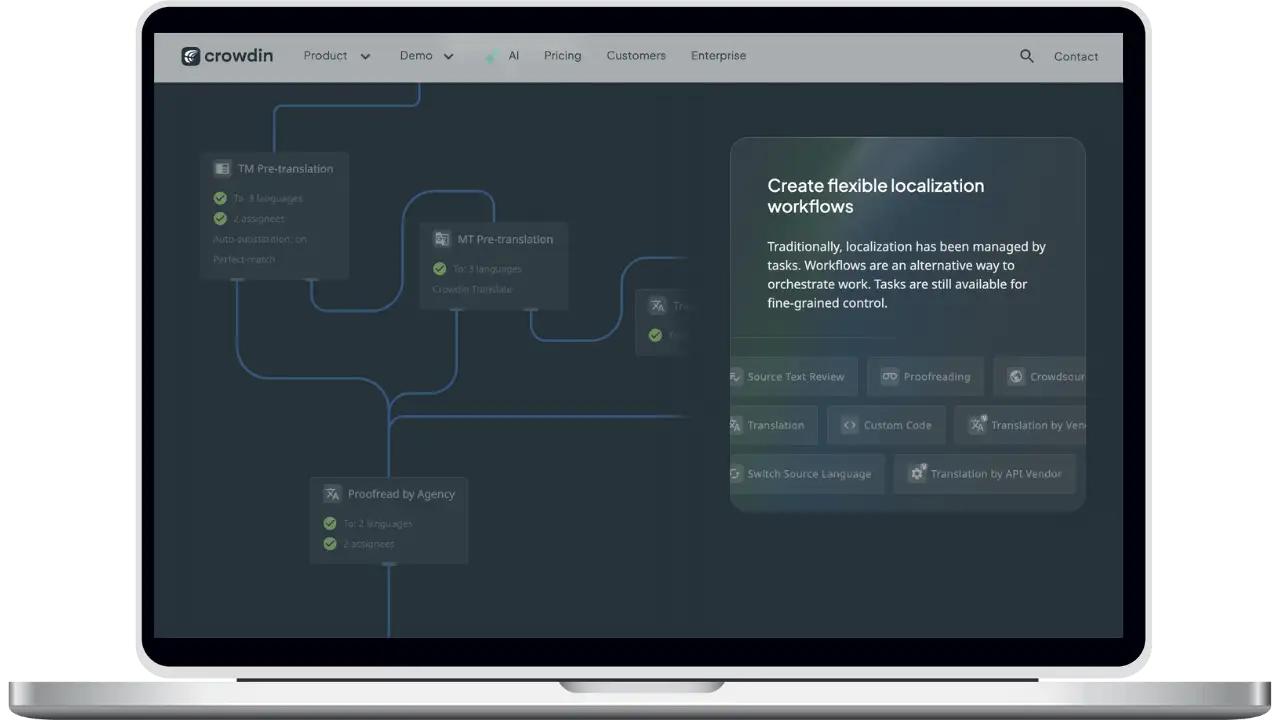Screen dimensions: 1280x720
Task: Click the Proofreading glasses icon
Action: 889,377
